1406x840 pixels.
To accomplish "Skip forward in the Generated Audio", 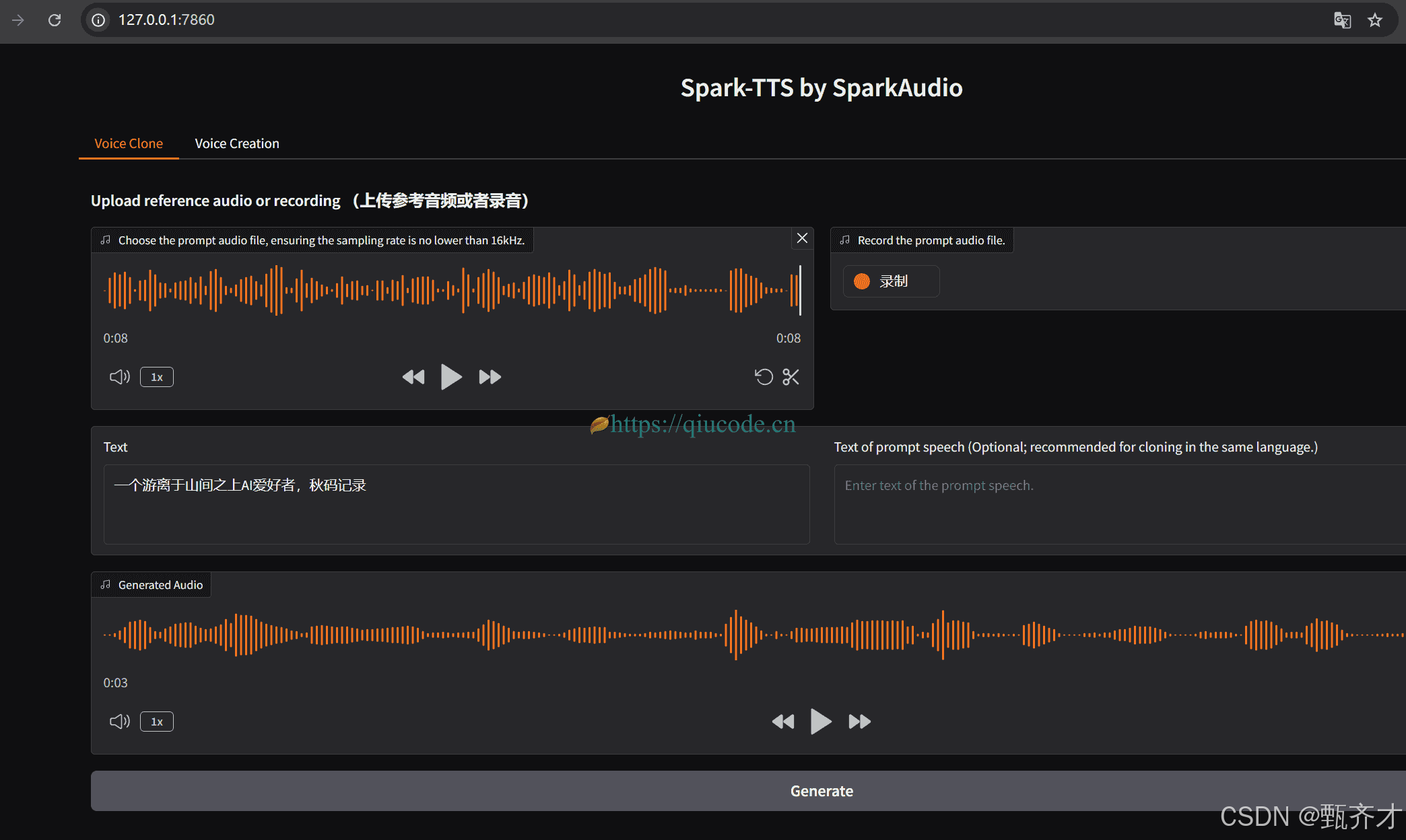I will 859,722.
